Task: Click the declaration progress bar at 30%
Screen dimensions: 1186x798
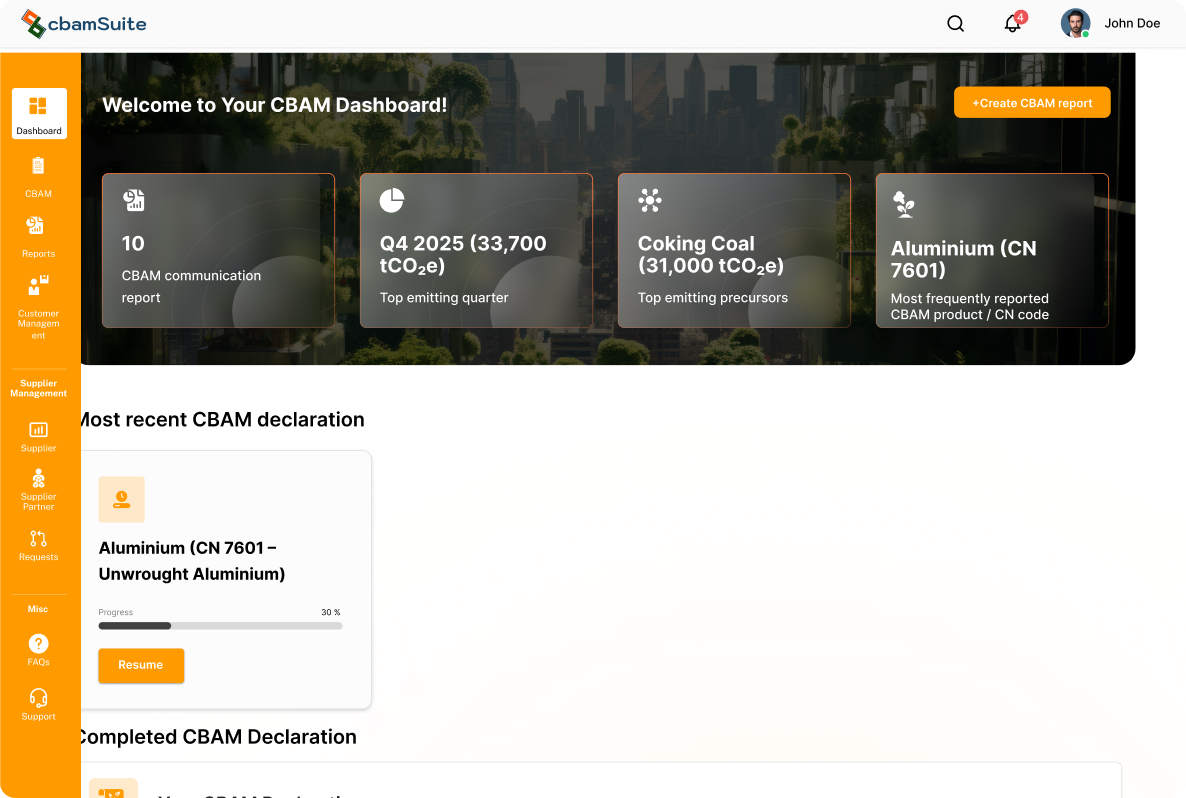Action: coord(220,626)
